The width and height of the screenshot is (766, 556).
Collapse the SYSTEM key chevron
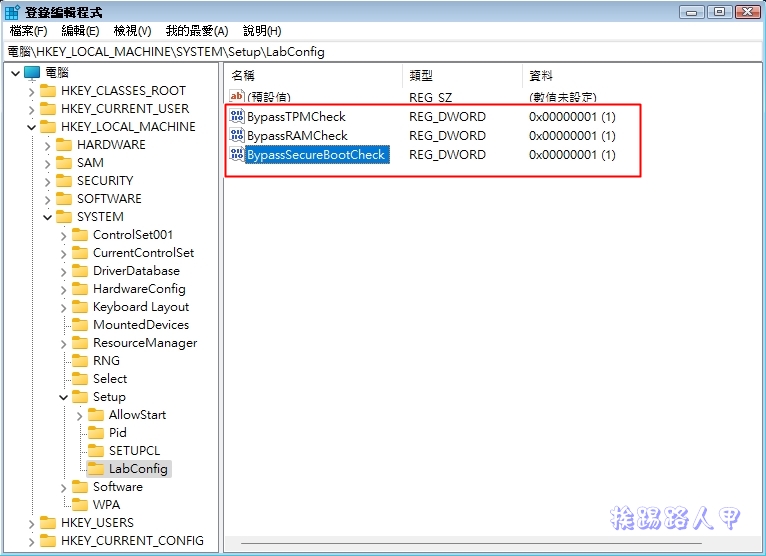(47, 217)
